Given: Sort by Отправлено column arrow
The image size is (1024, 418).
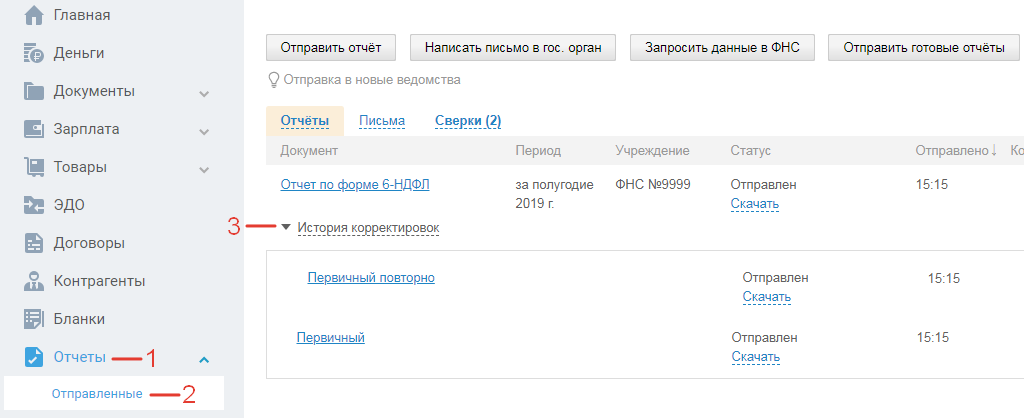Looking at the screenshot, I should [x=993, y=151].
